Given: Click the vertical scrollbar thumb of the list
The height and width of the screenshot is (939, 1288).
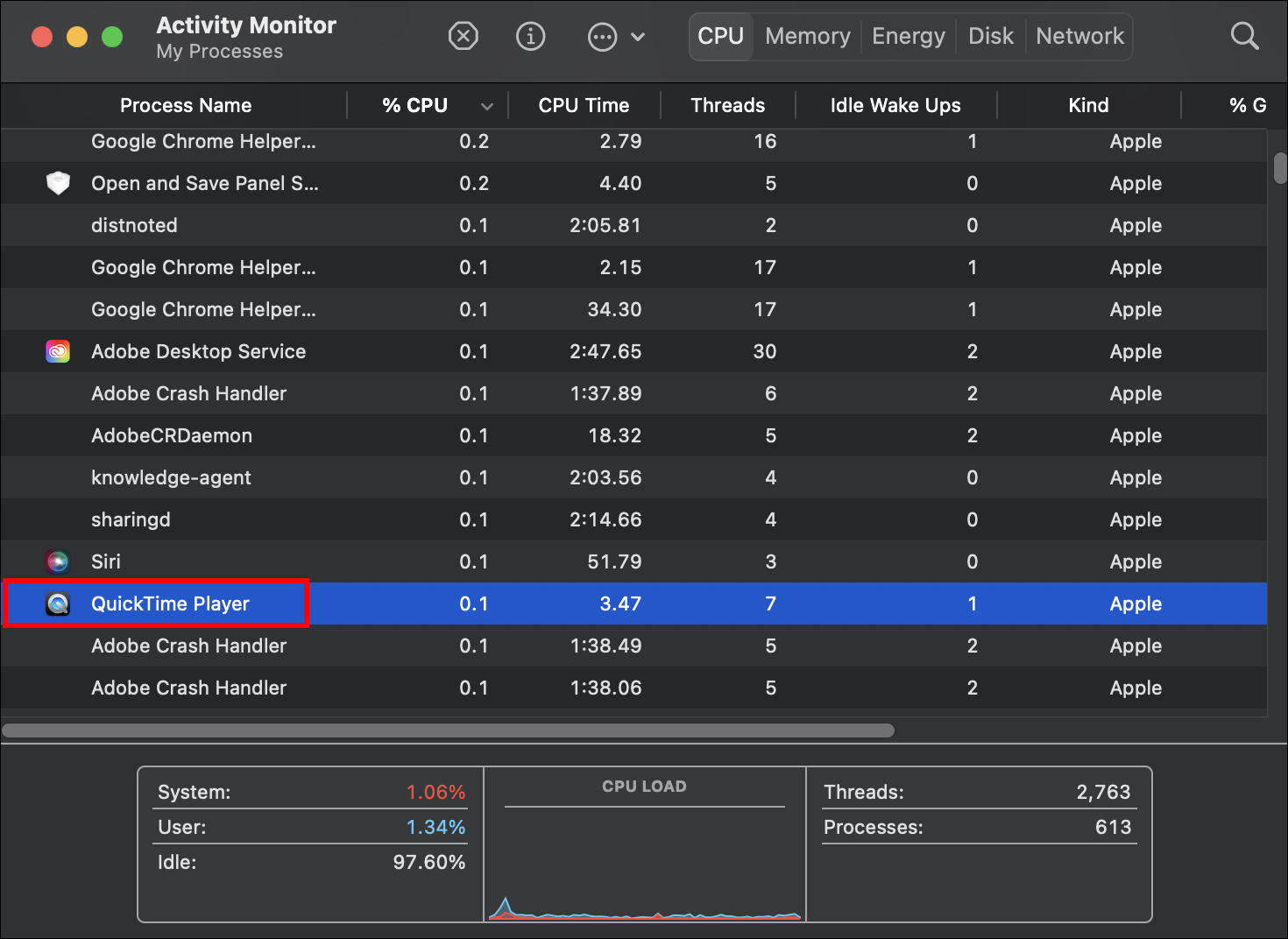Looking at the screenshot, I should pyautogui.click(x=1280, y=168).
